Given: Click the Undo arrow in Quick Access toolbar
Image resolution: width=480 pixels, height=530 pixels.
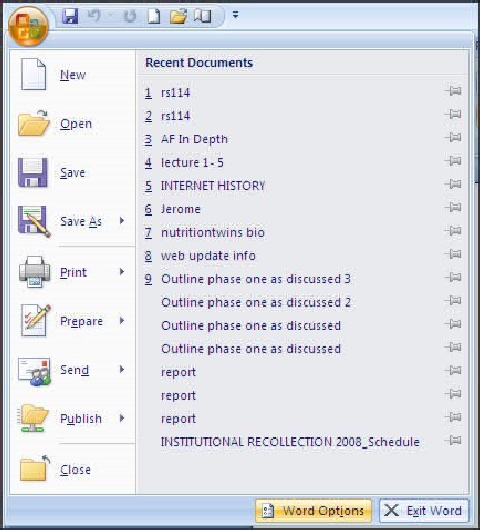Looking at the screenshot, I should 94,16.
